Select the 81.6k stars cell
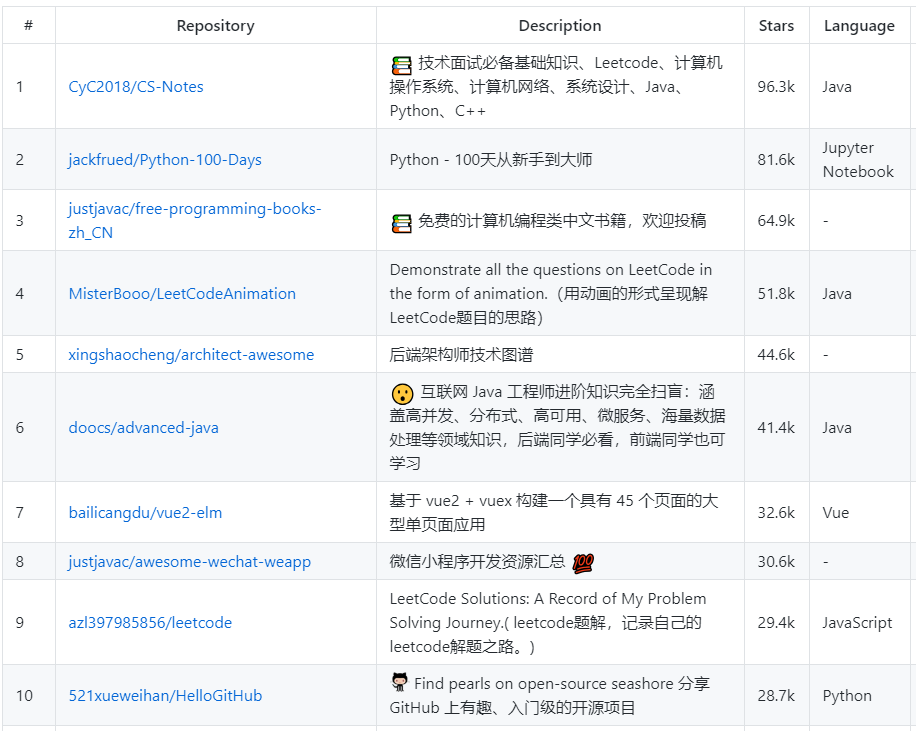The width and height of the screenshot is (916, 731). click(x=776, y=160)
